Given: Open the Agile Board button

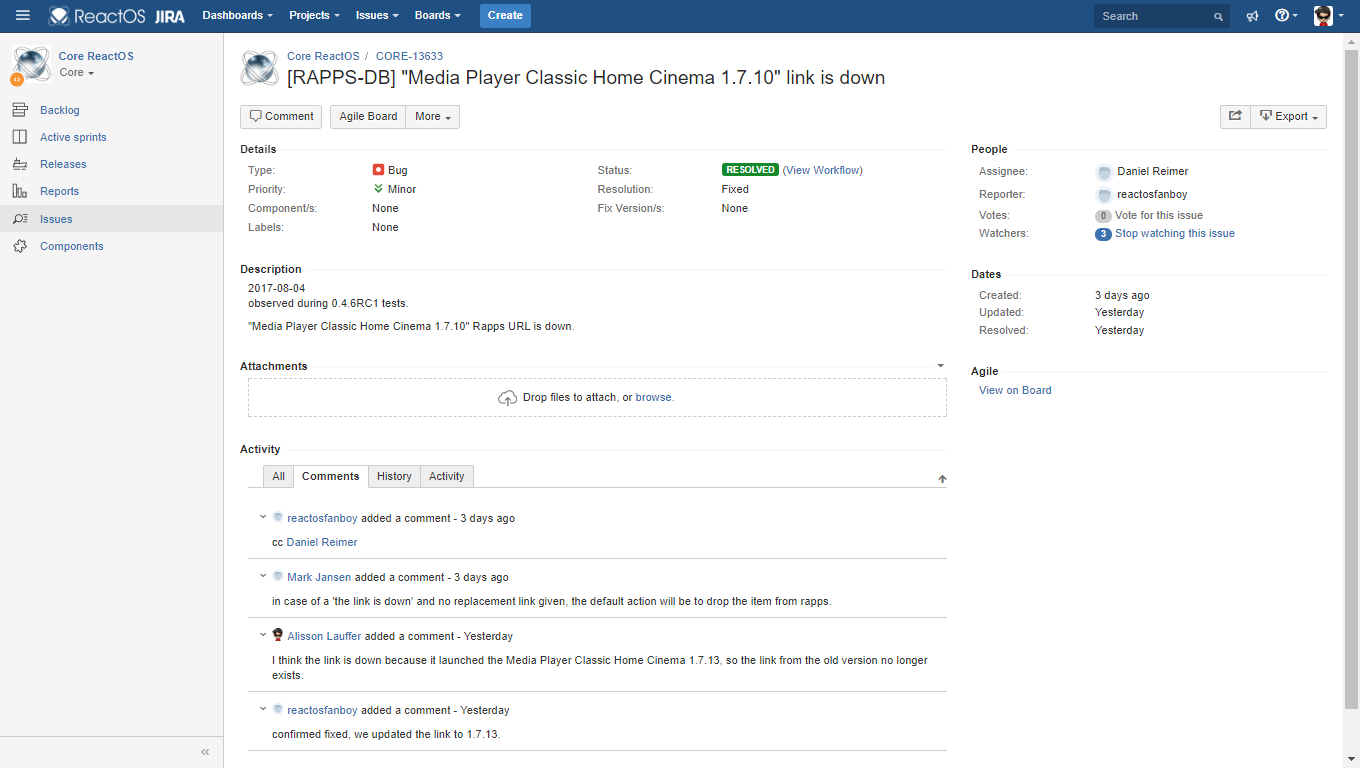Looking at the screenshot, I should (x=369, y=117).
